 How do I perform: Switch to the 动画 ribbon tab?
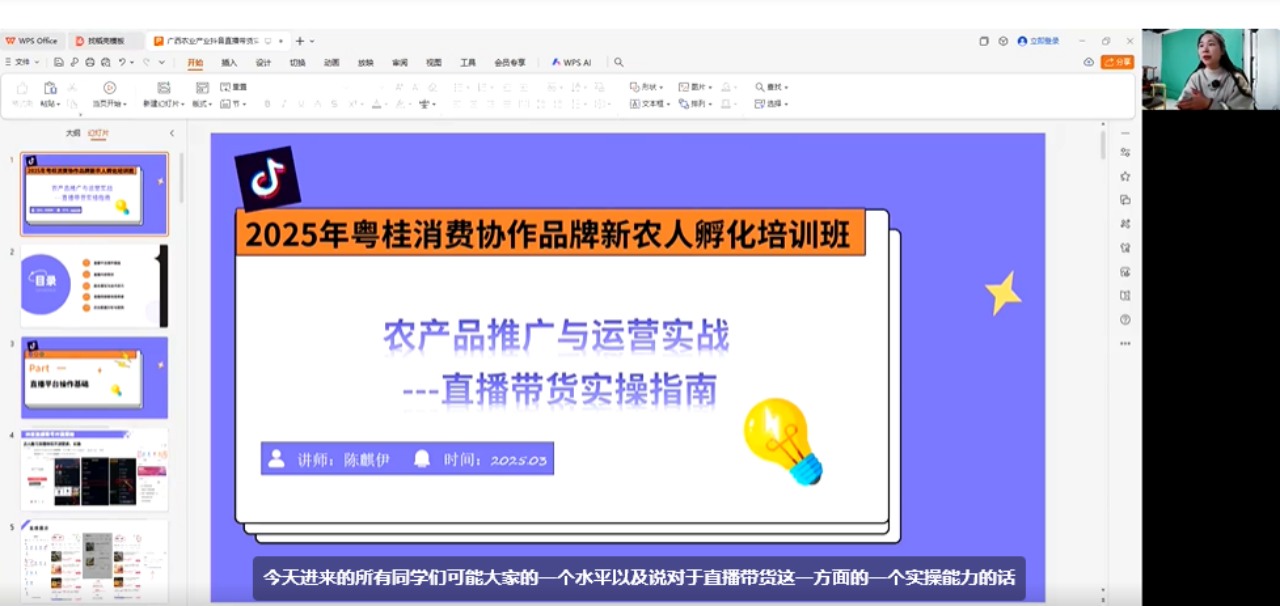click(x=331, y=62)
